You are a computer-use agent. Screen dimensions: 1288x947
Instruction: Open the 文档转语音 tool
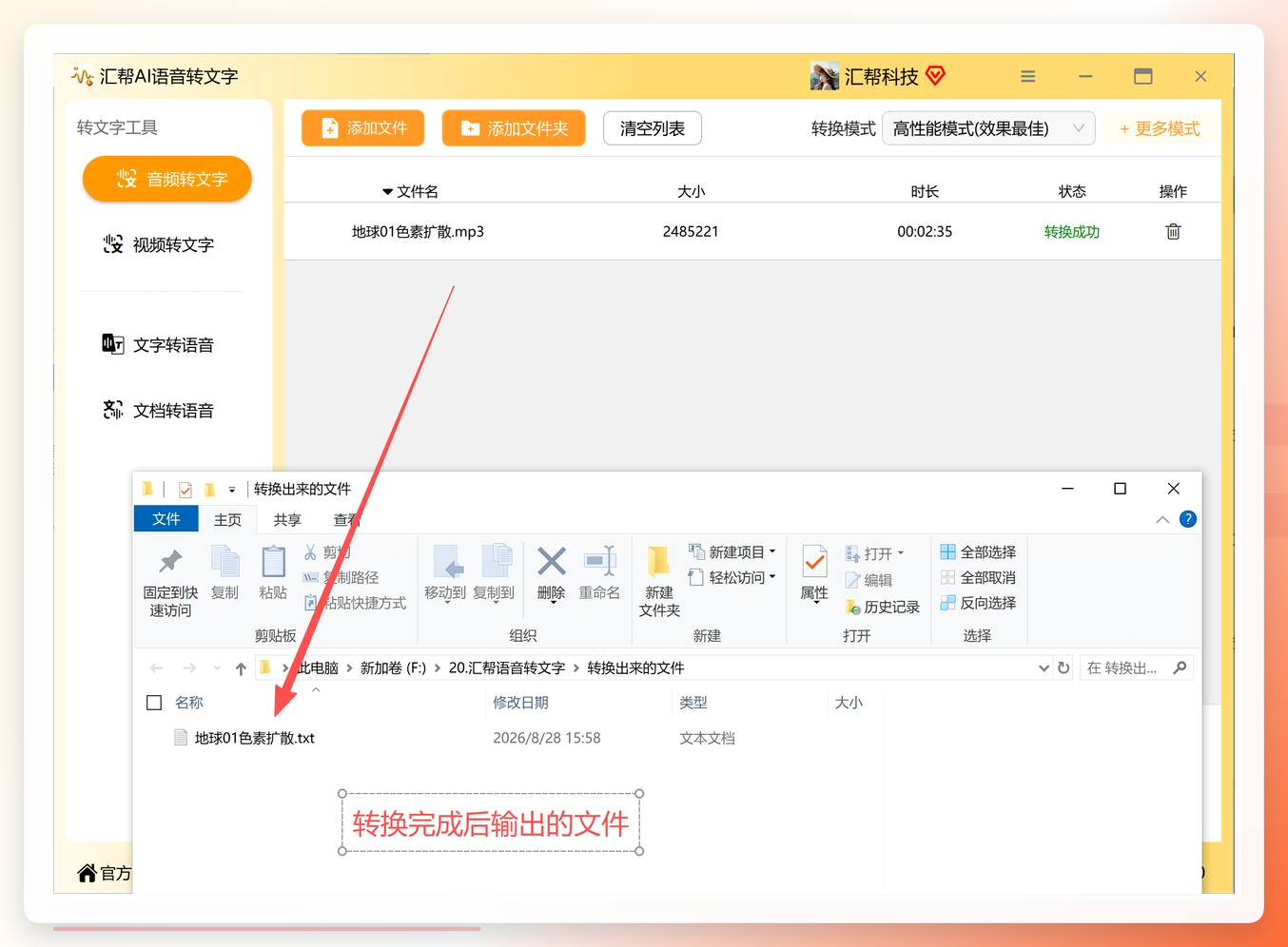click(158, 410)
